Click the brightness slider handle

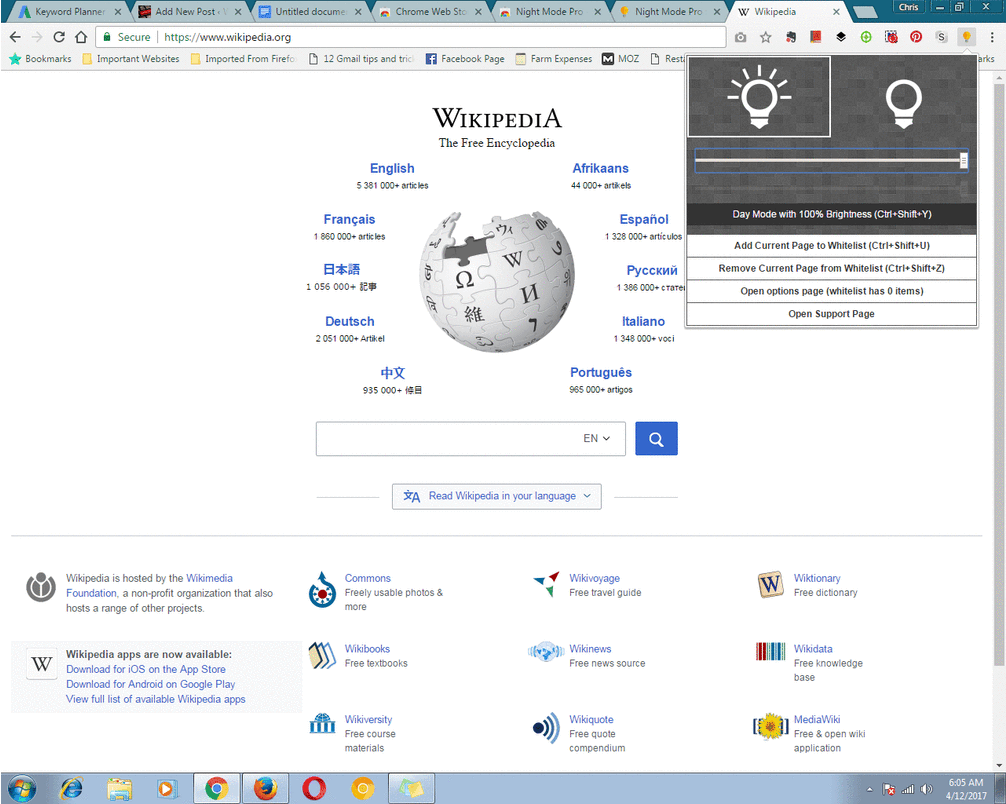pyautogui.click(x=963, y=160)
